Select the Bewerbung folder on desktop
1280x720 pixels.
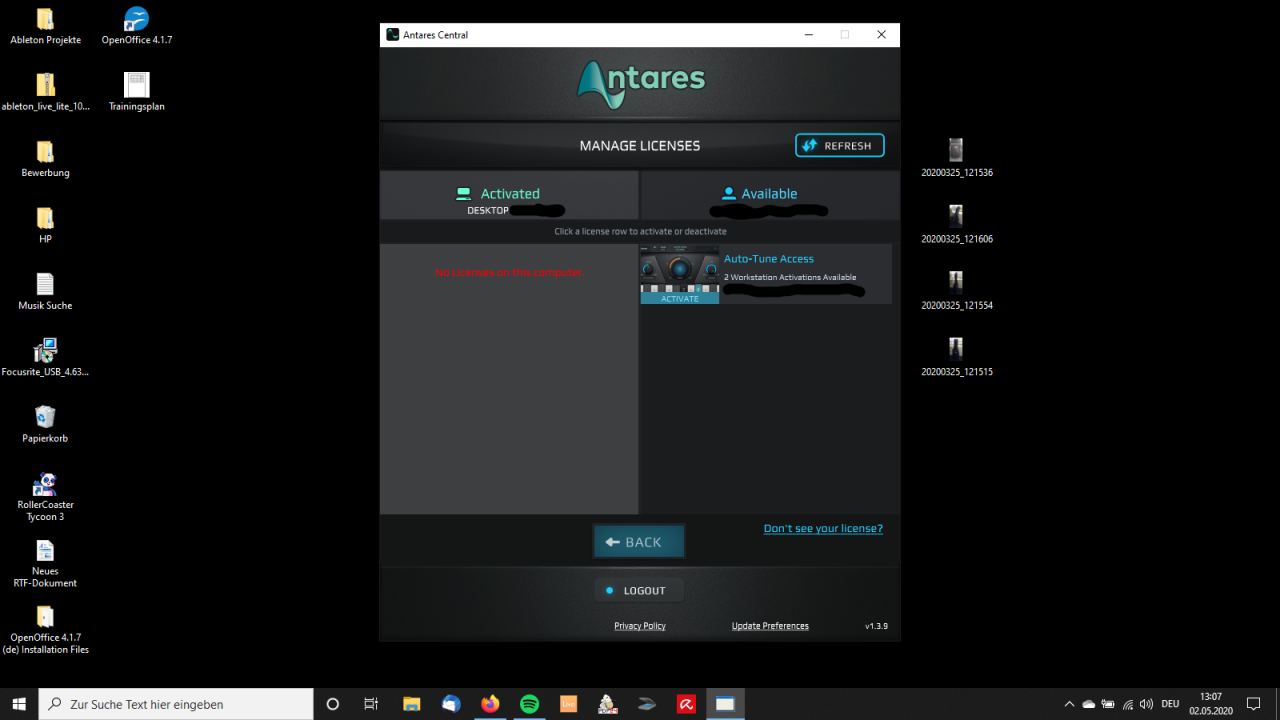tap(45, 159)
